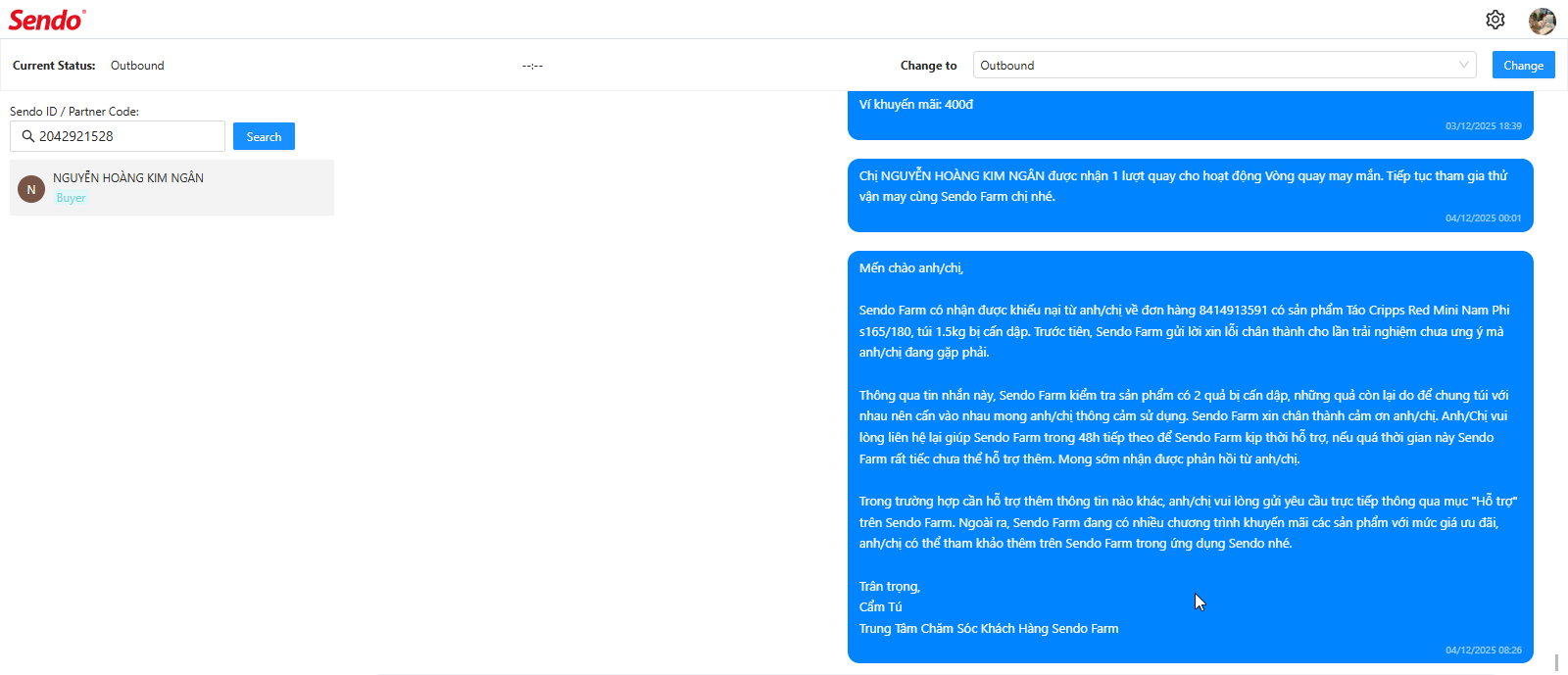The width and height of the screenshot is (1568, 675).
Task: Select the complaint reply message signed Cẩm Tú
Action: click(1190, 457)
